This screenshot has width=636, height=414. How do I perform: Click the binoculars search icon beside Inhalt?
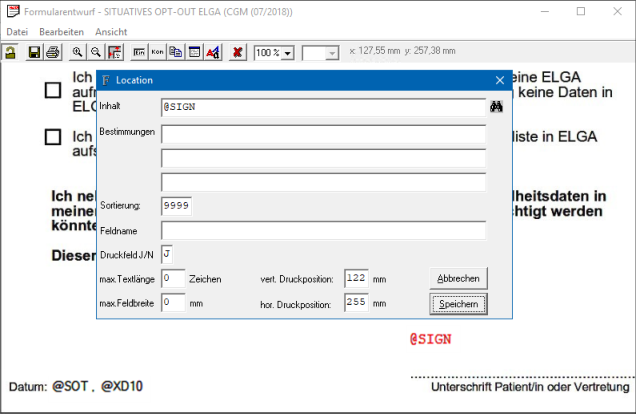coord(496,107)
